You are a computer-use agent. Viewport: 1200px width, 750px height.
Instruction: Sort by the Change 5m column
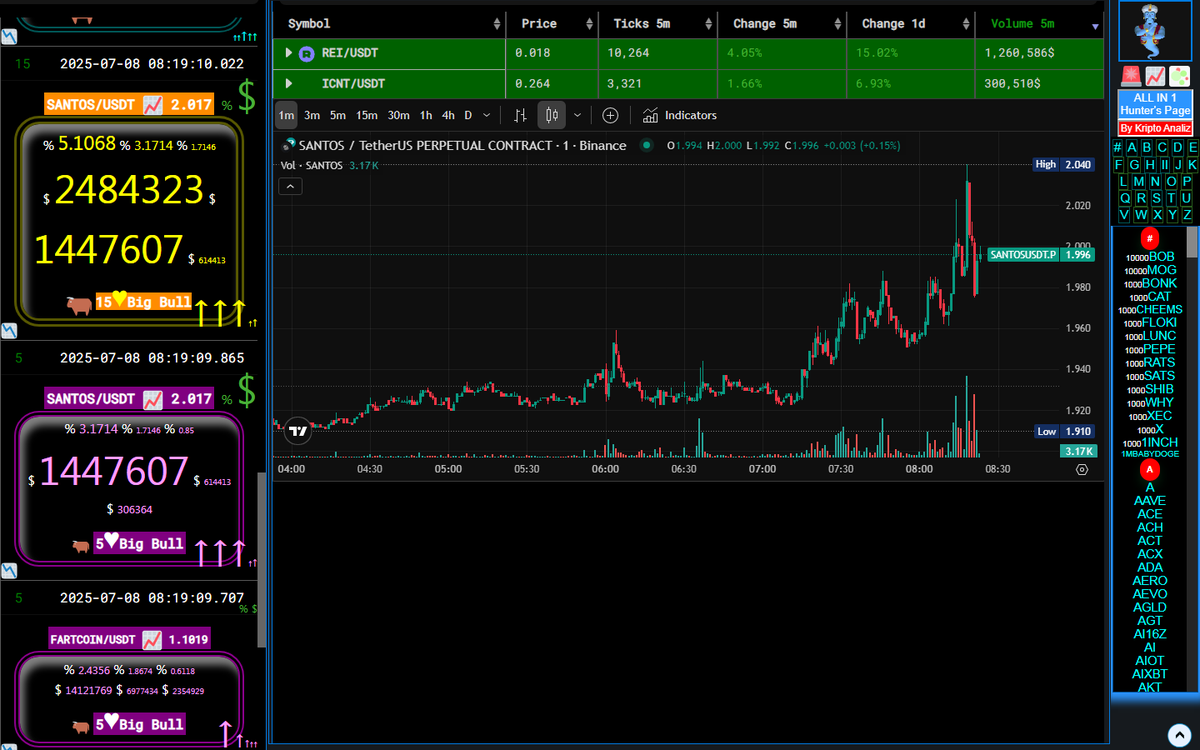click(782, 24)
